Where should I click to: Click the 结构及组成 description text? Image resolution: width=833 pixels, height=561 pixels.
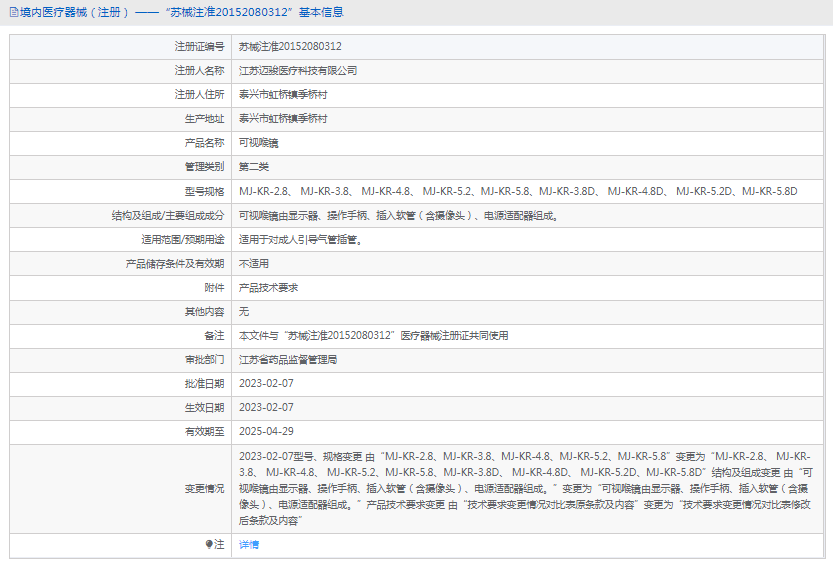(398, 215)
